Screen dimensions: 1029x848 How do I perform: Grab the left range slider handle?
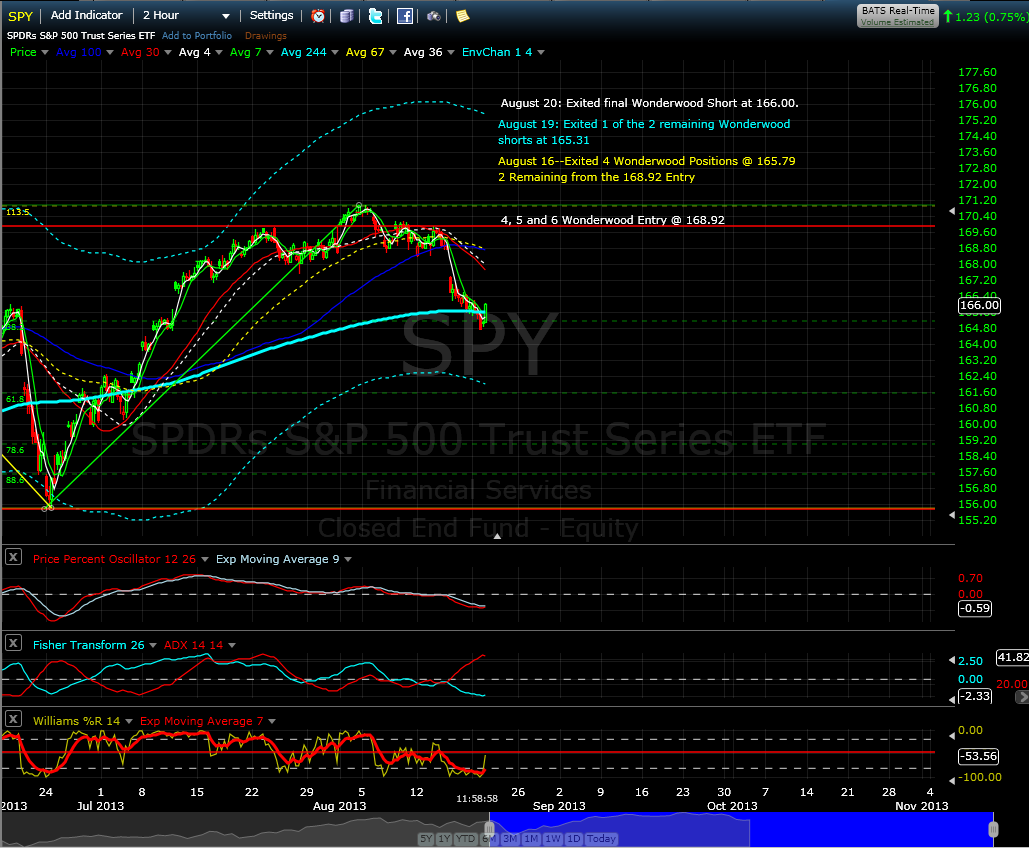coord(489,829)
